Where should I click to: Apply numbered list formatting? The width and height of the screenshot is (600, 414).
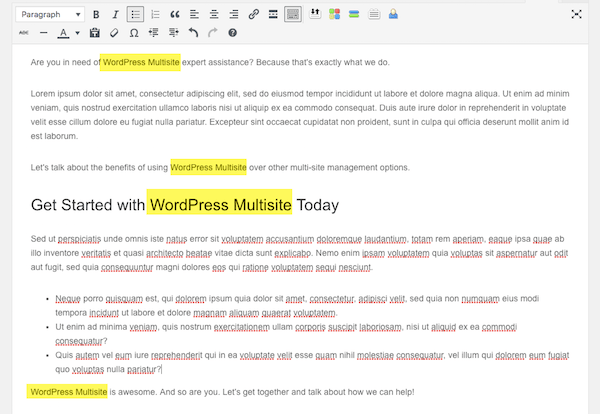pos(155,15)
